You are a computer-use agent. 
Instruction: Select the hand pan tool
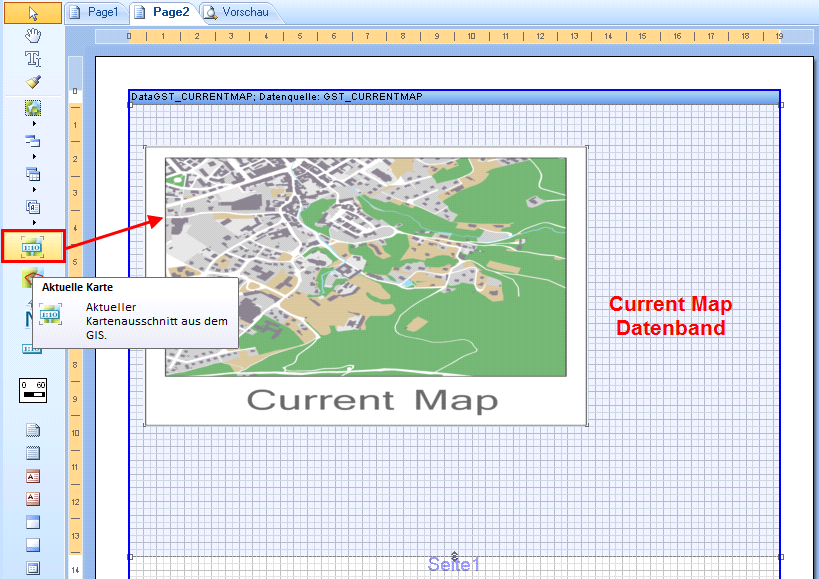[x=33, y=36]
